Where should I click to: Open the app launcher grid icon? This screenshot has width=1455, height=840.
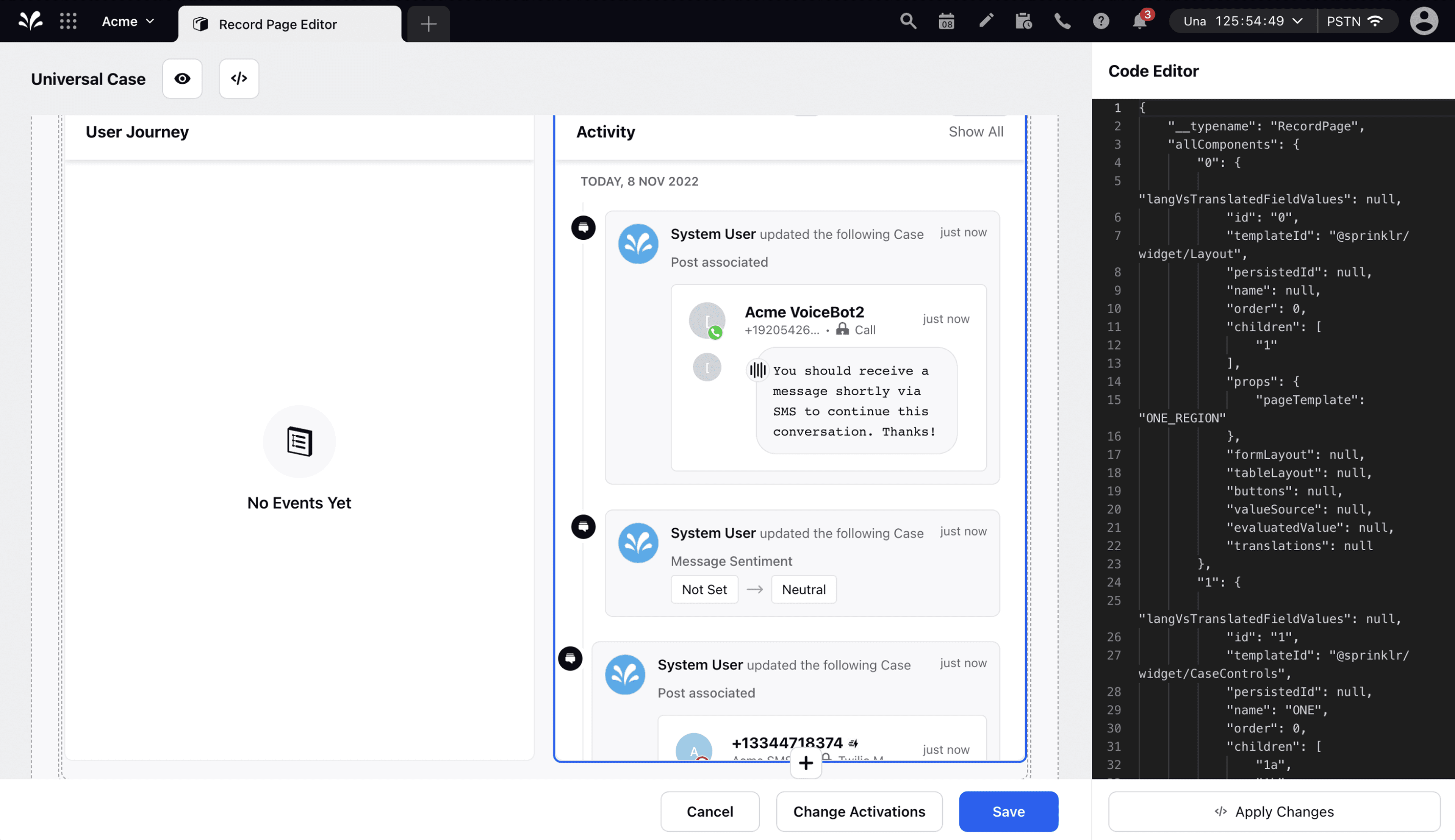tap(68, 21)
